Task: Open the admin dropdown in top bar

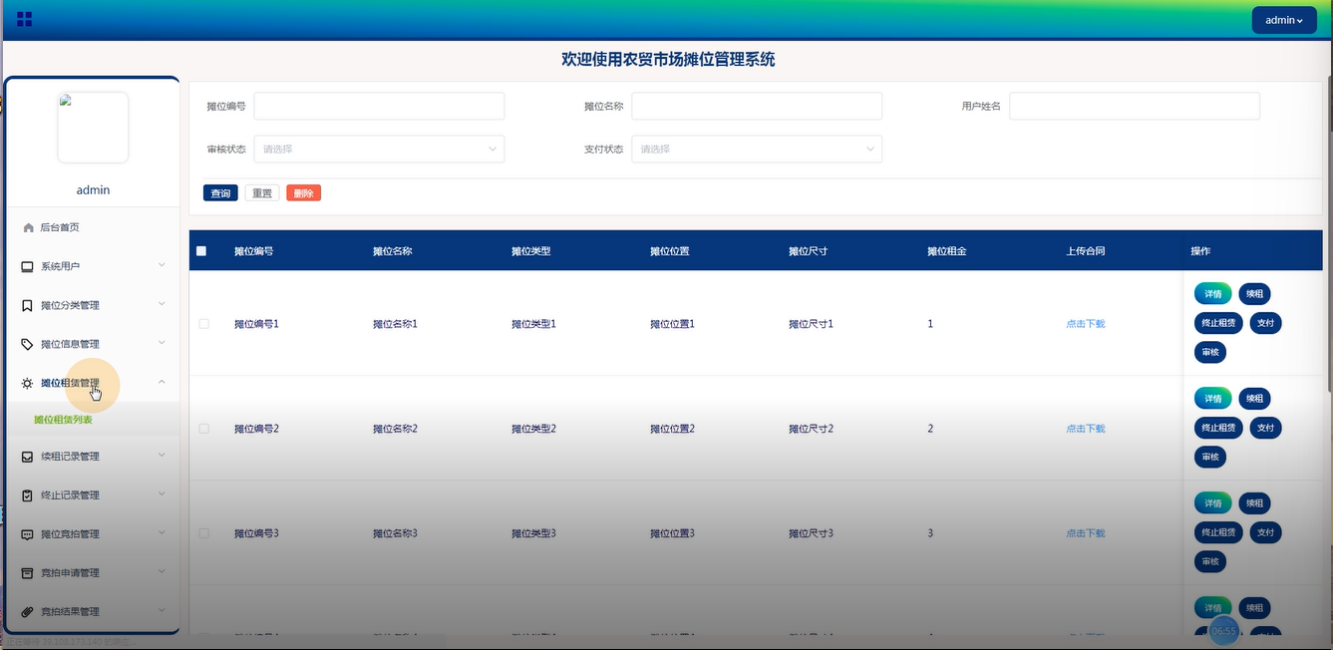Action: 1284,20
